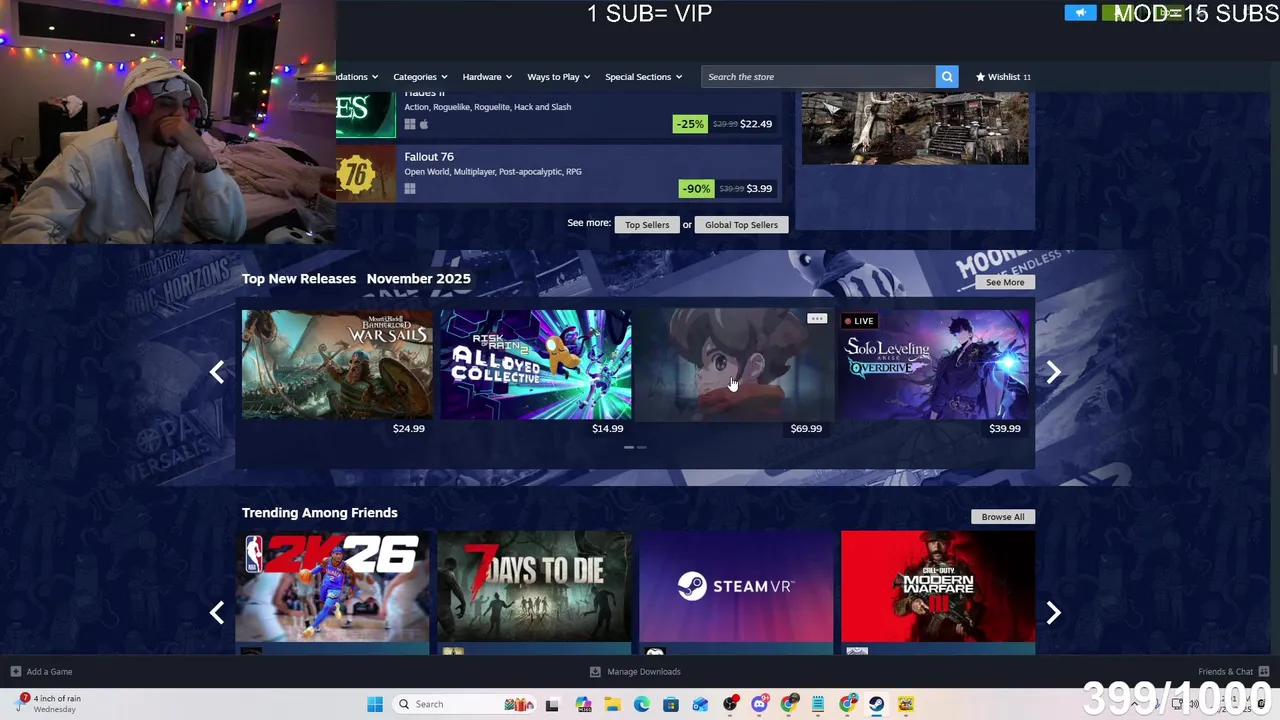
Task: Expand the Special Sections dropdown
Action: [x=643, y=77]
